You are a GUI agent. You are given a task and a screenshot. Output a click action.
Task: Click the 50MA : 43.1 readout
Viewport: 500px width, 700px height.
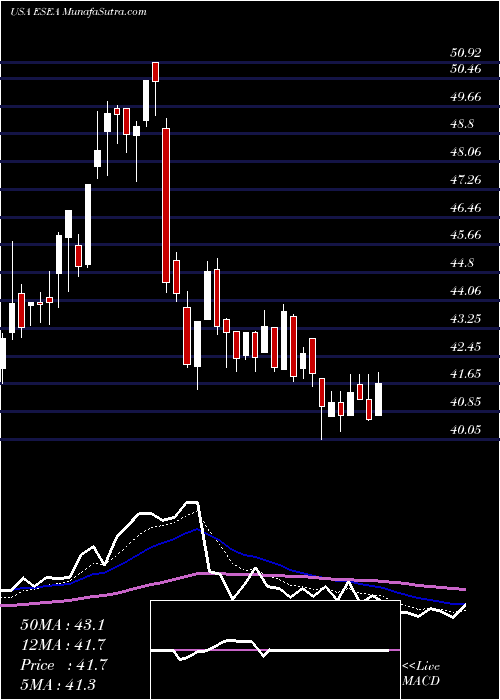pos(62,625)
